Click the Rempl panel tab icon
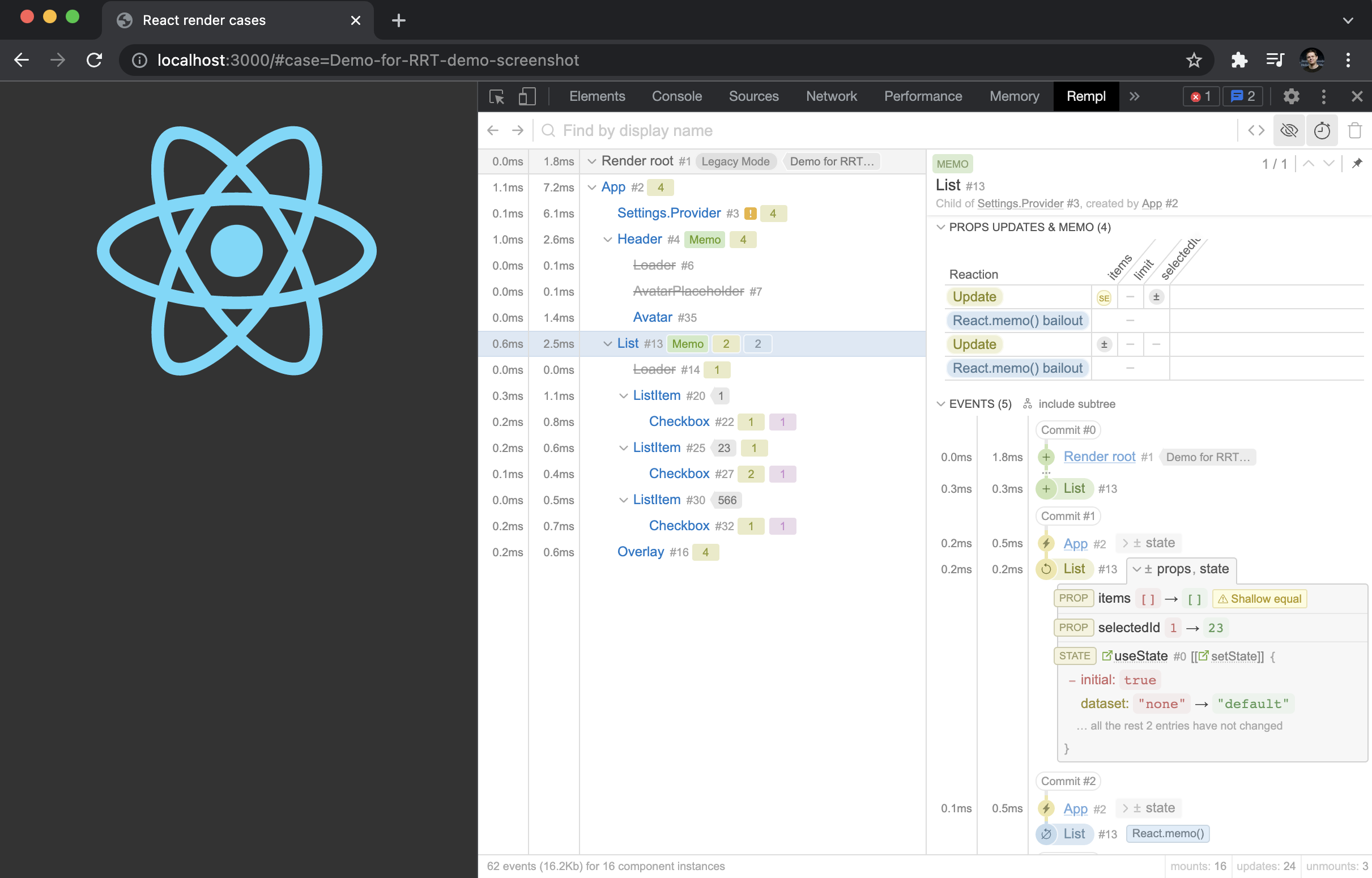The width and height of the screenshot is (1372, 878). point(1085,95)
